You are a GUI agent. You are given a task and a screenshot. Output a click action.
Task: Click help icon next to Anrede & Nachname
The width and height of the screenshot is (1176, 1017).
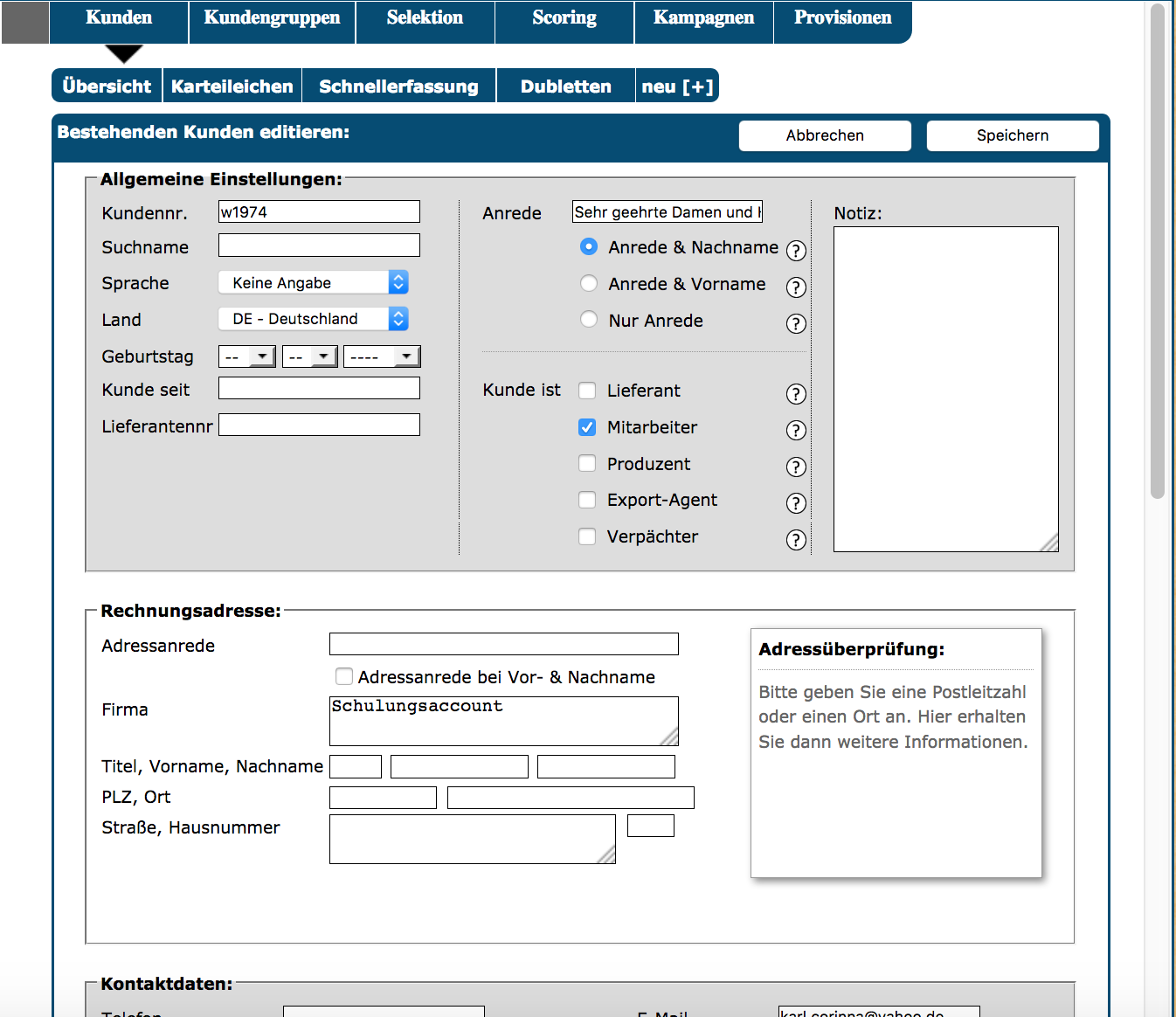point(795,251)
